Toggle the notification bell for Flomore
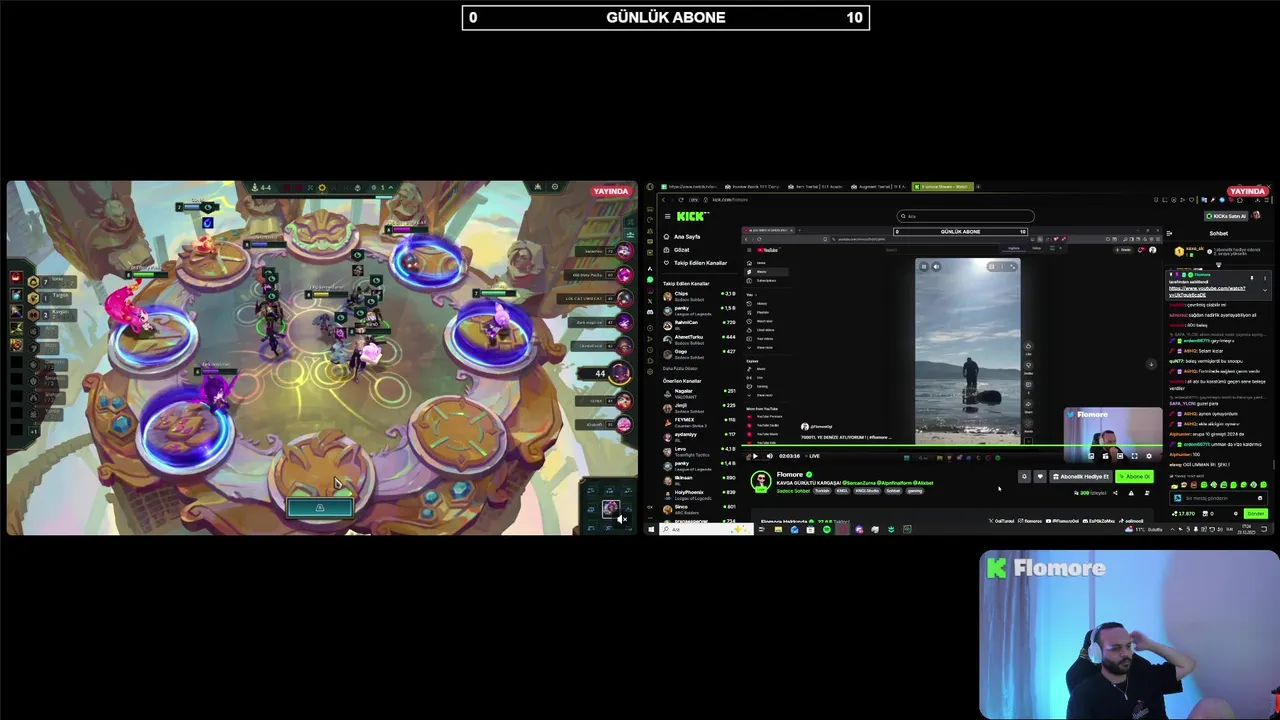 pos(1024,477)
